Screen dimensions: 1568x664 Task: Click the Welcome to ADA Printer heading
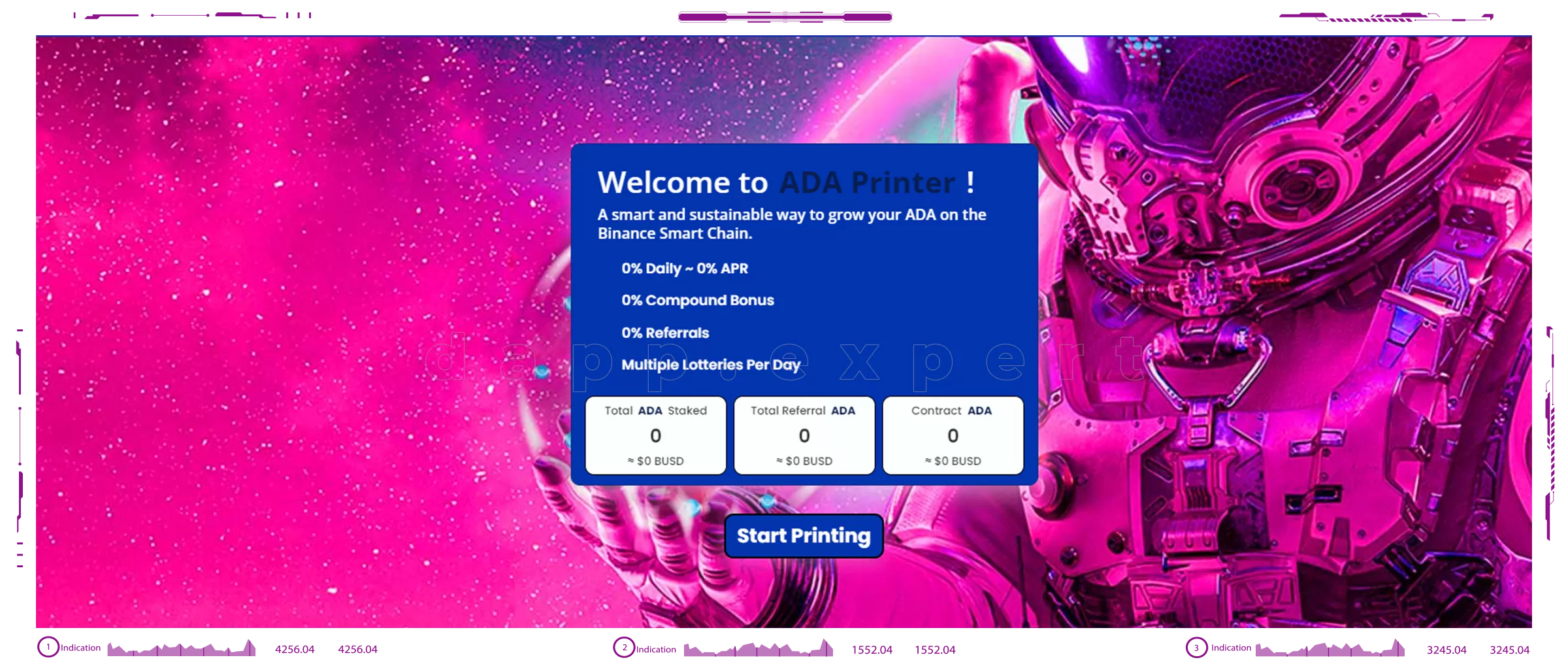pos(787,182)
